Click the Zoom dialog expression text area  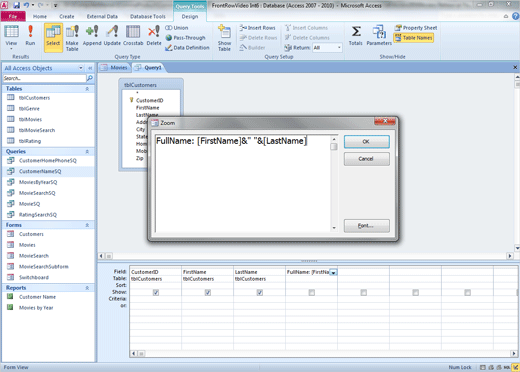(x=243, y=183)
